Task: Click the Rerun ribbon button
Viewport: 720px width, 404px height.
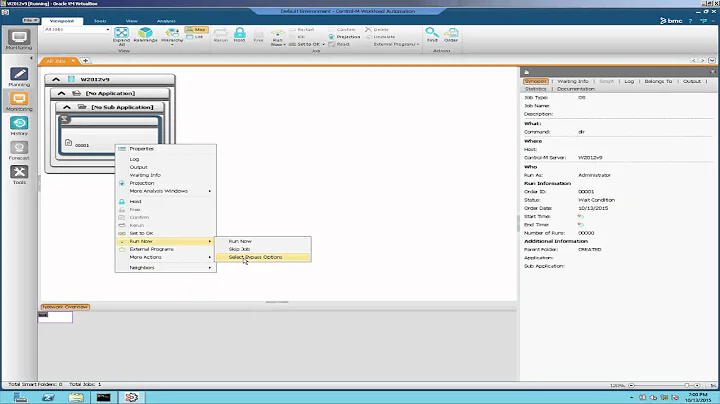Action: coord(221,35)
